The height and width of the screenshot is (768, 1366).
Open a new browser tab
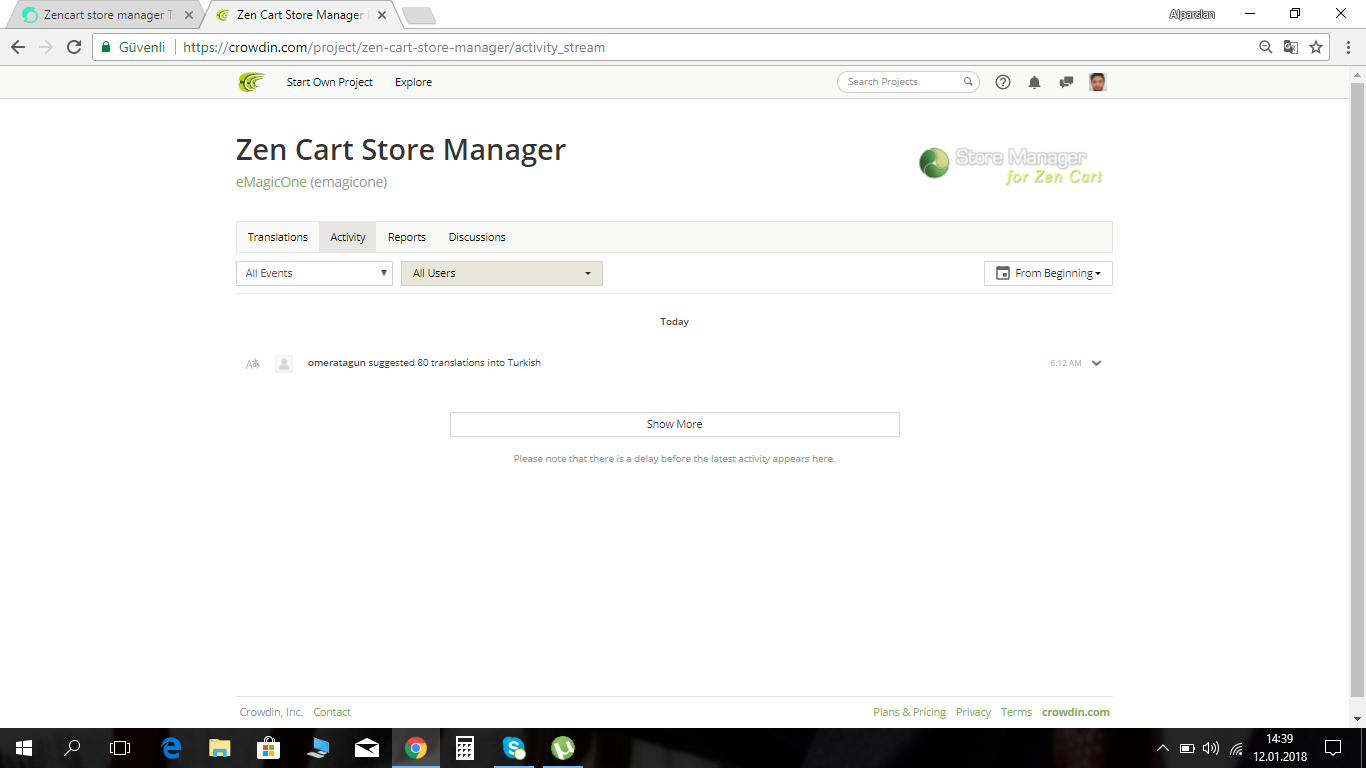tap(418, 15)
